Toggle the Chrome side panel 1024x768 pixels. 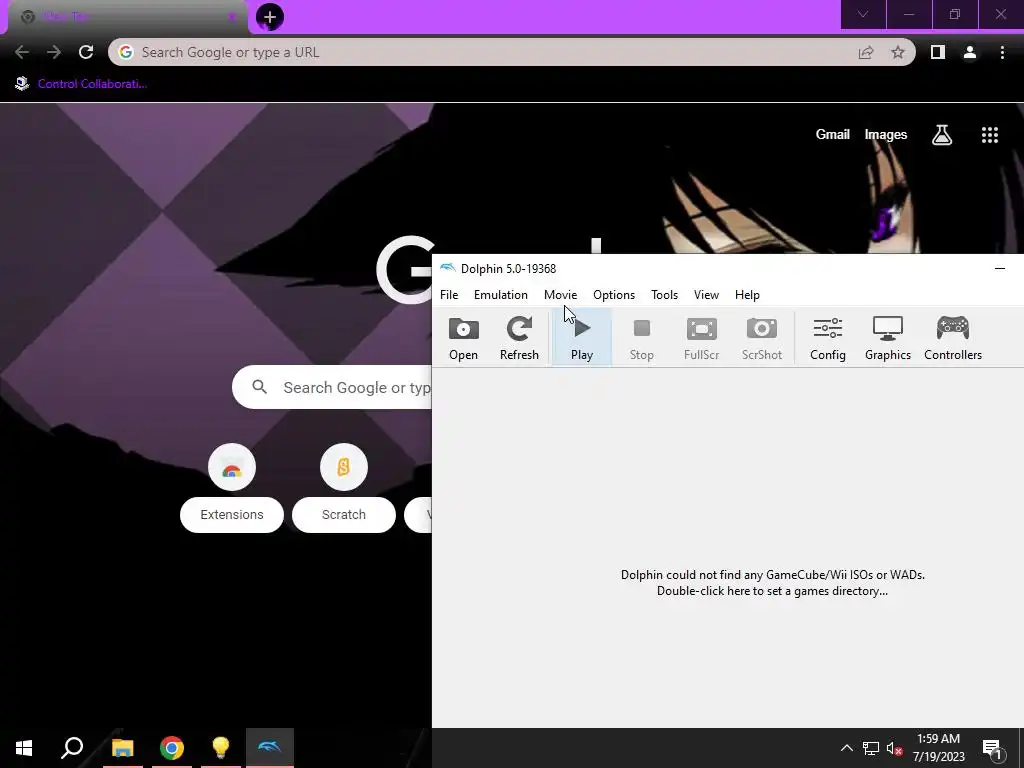pyautogui.click(x=938, y=52)
